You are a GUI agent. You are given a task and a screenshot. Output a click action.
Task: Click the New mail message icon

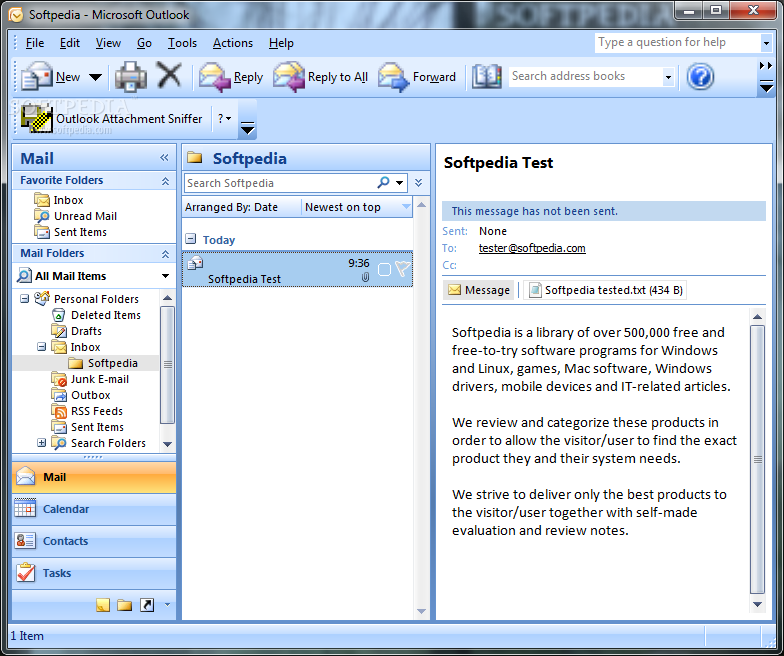pos(36,76)
